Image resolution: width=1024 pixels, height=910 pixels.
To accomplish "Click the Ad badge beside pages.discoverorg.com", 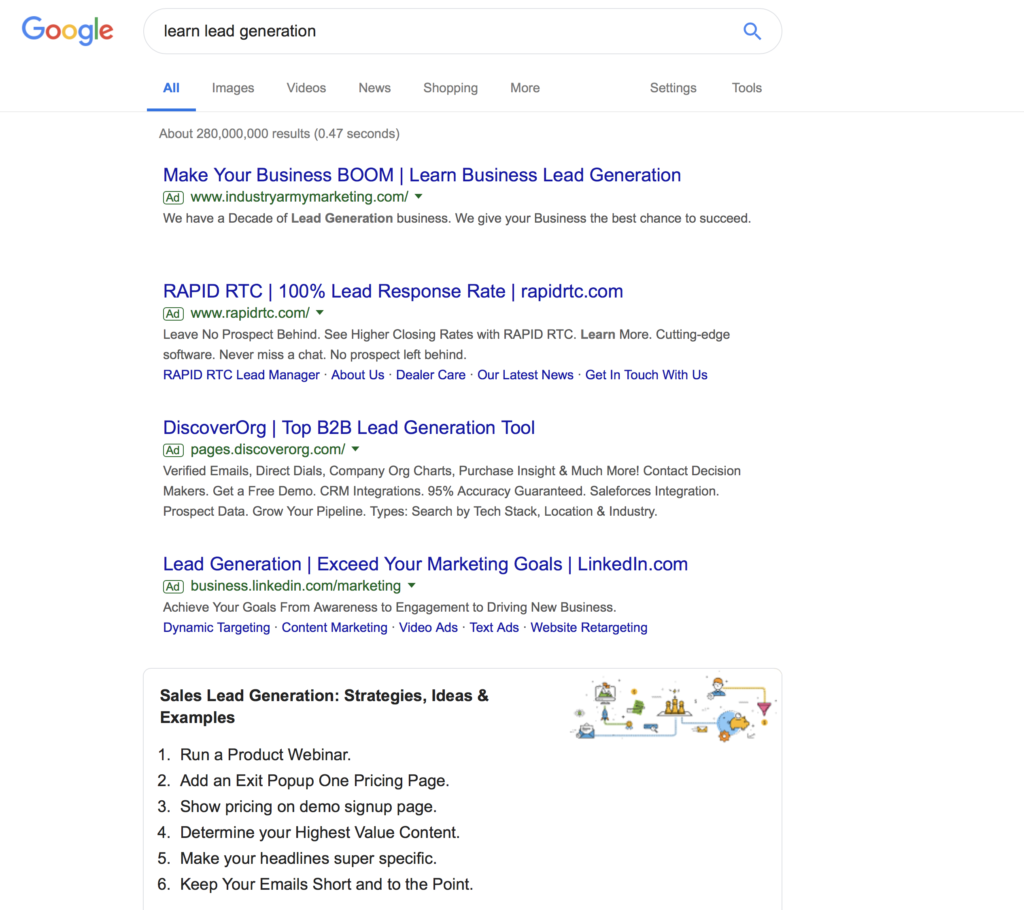I will click(173, 450).
